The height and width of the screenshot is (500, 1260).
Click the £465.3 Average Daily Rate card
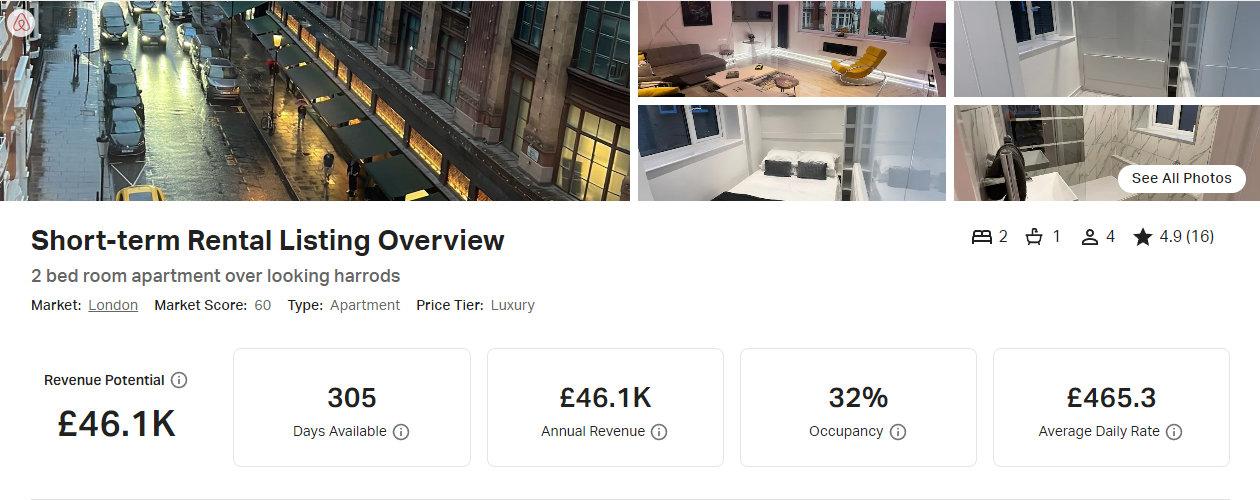1111,407
